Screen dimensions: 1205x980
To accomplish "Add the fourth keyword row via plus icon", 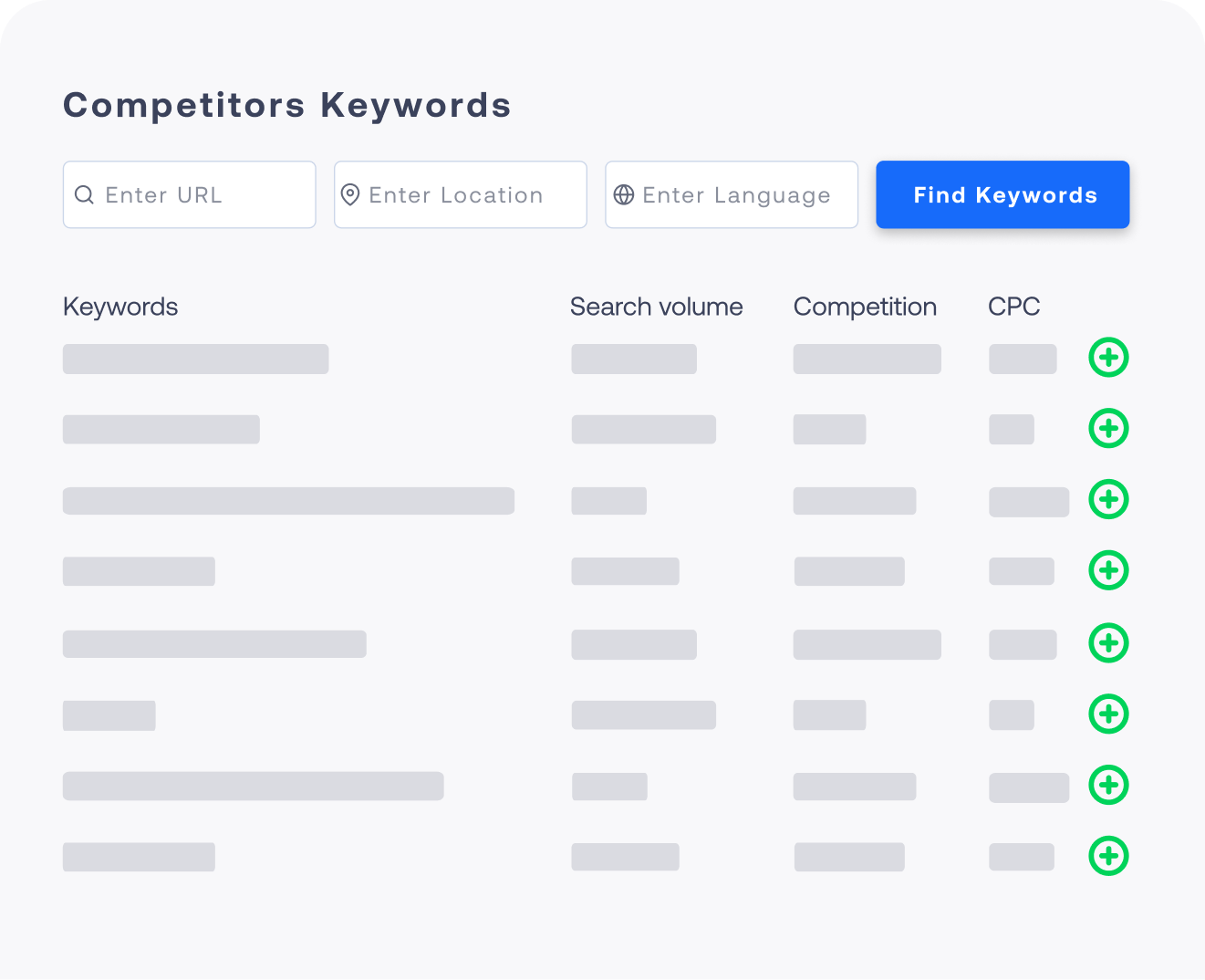I will (x=1108, y=571).
